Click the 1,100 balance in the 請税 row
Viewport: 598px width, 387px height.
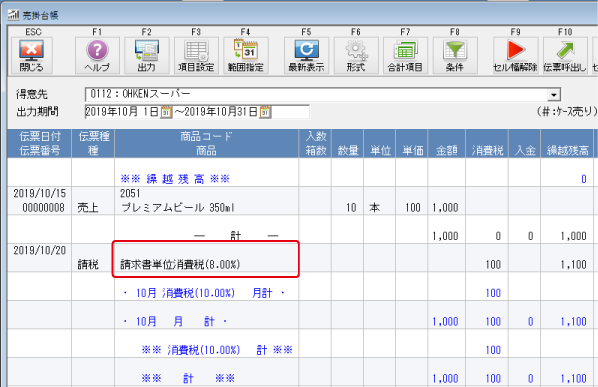[x=573, y=265]
